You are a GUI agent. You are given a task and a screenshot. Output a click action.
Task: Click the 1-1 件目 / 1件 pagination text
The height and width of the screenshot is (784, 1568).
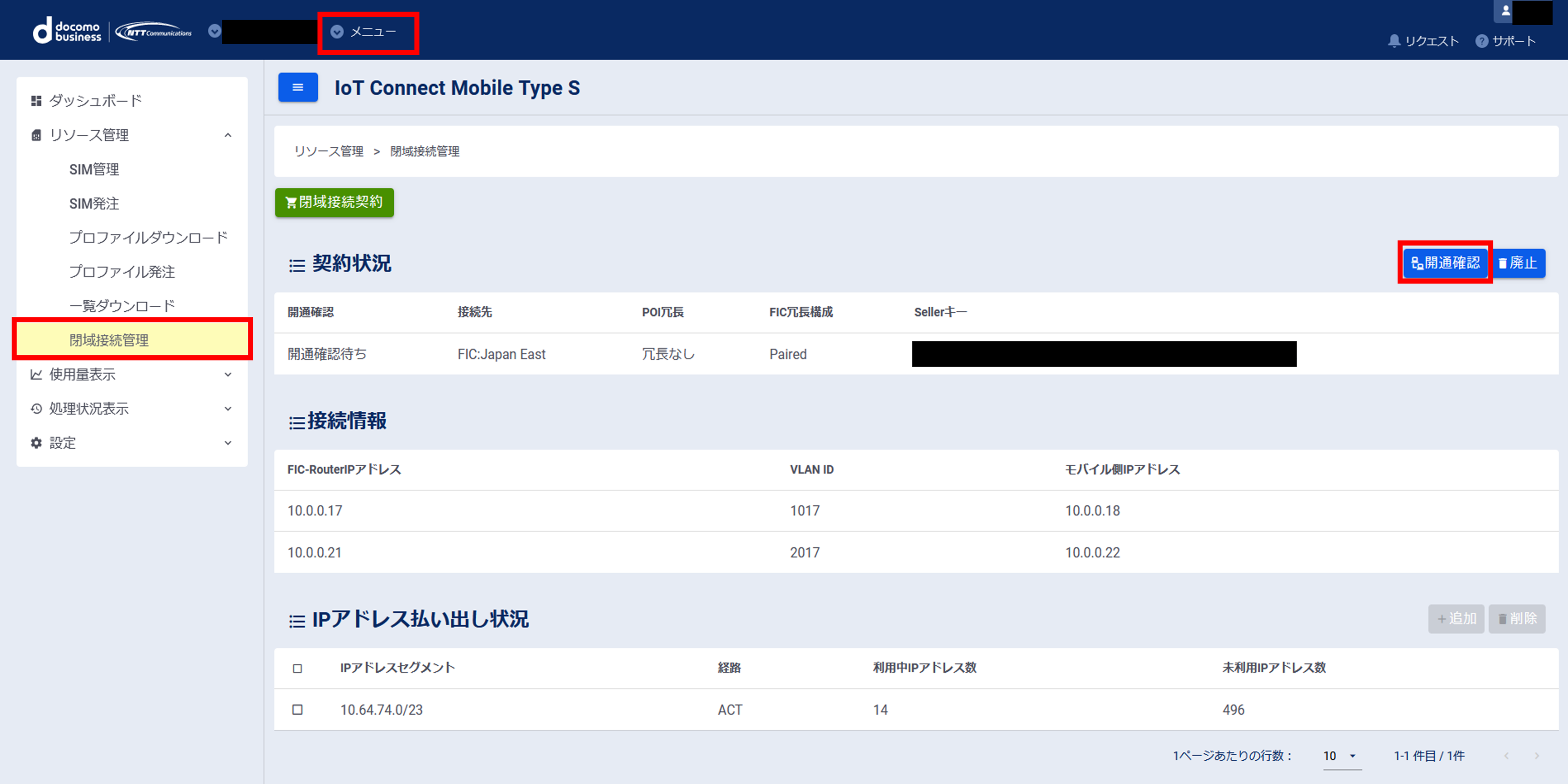[1429, 755]
